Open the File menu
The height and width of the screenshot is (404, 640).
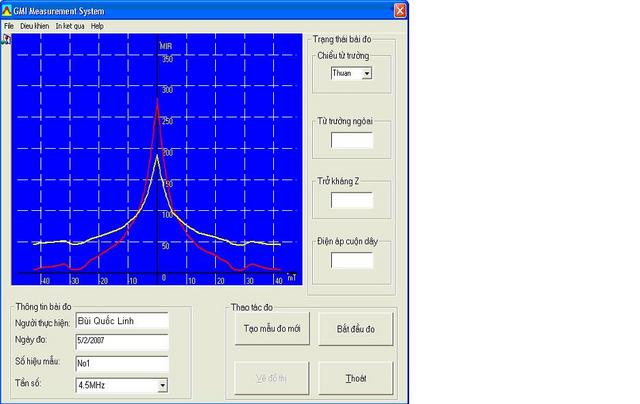9,26
